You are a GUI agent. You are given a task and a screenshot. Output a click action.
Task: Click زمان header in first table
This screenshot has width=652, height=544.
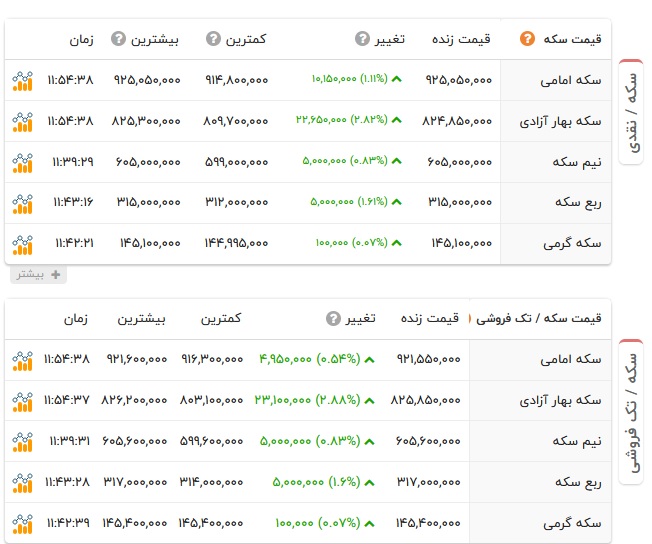click(x=81, y=40)
